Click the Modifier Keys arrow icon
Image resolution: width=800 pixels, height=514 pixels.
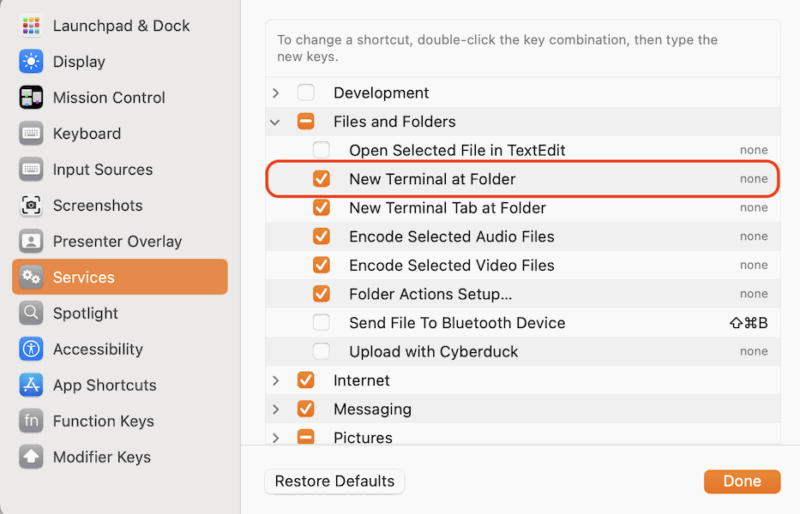(x=31, y=457)
